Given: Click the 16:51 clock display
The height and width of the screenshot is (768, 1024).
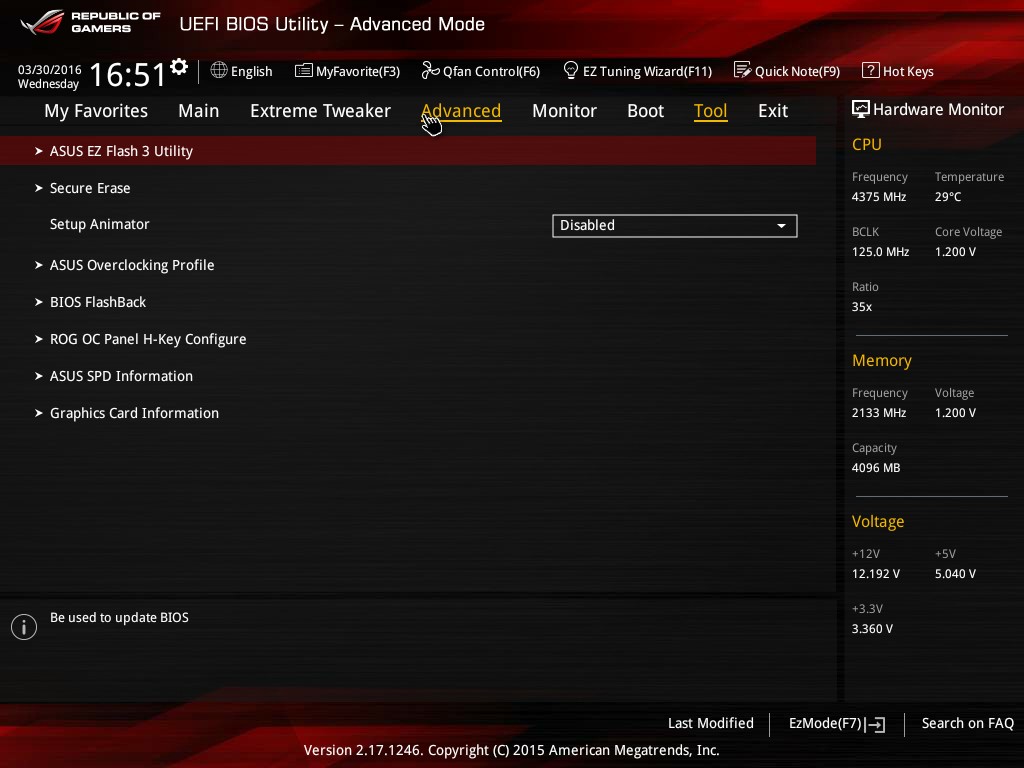Looking at the screenshot, I should point(127,74).
